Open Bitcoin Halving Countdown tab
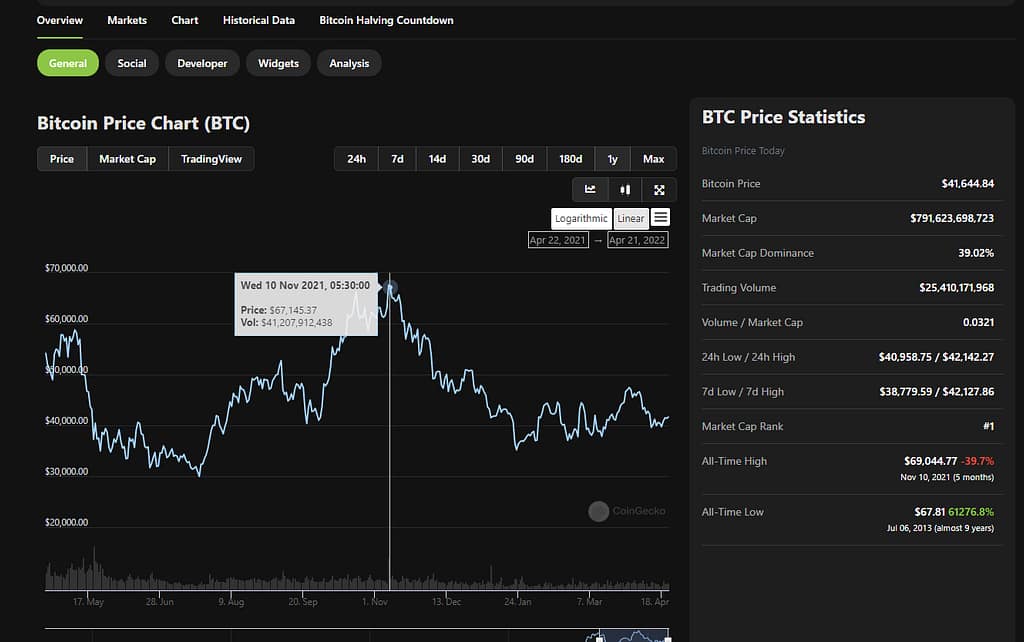This screenshot has width=1024, height=642. coord(386,20)
